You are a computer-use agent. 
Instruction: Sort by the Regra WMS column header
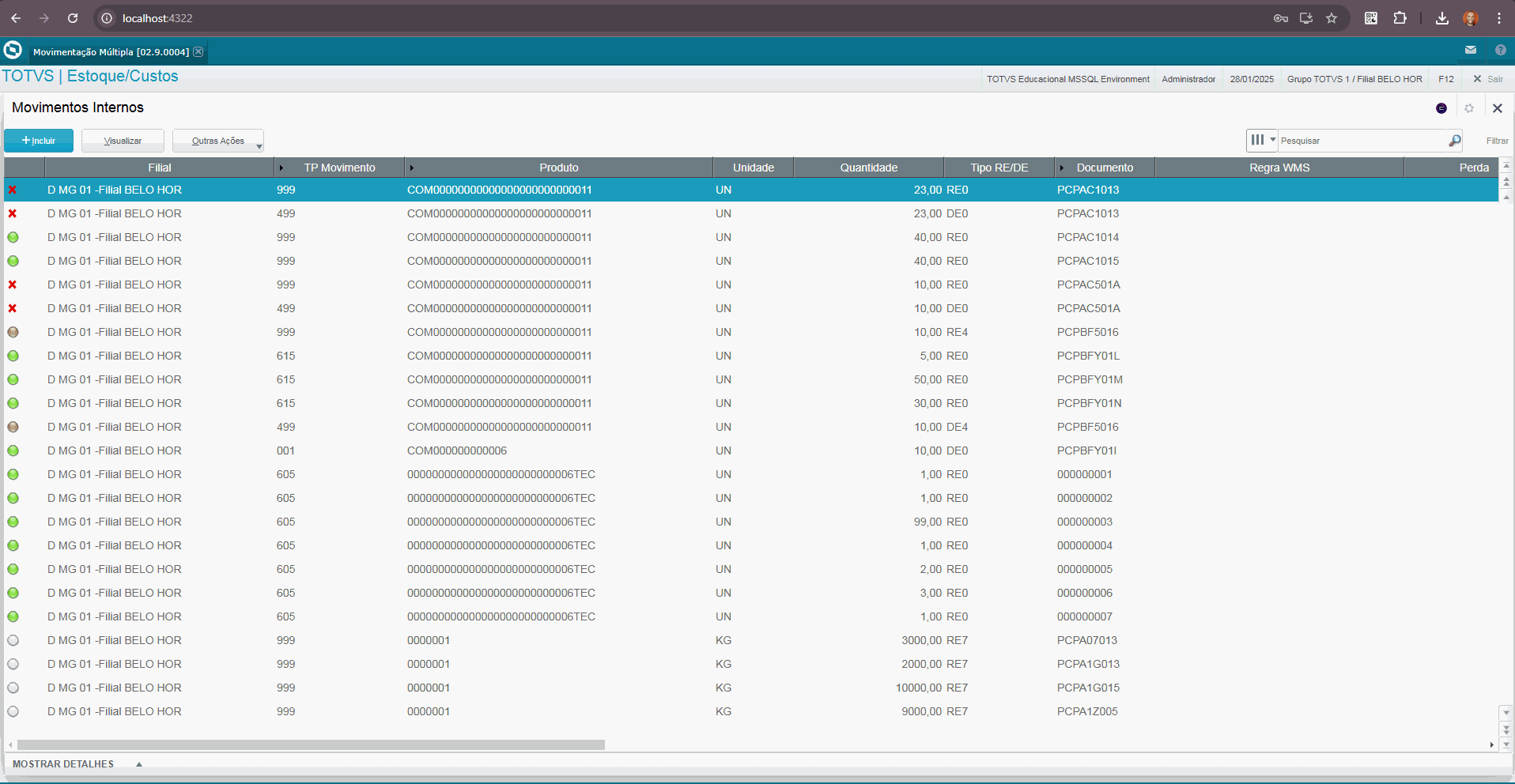tap(1279, 168)
